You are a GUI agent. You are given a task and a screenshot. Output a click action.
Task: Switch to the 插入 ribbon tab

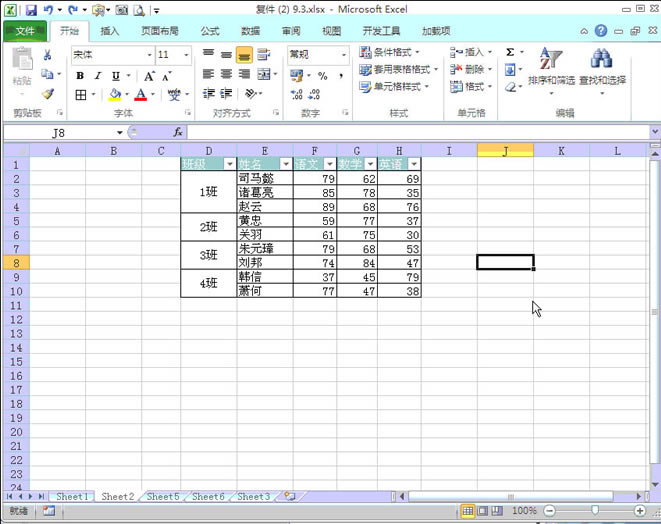pyautogui.click(x=110, y=31)
